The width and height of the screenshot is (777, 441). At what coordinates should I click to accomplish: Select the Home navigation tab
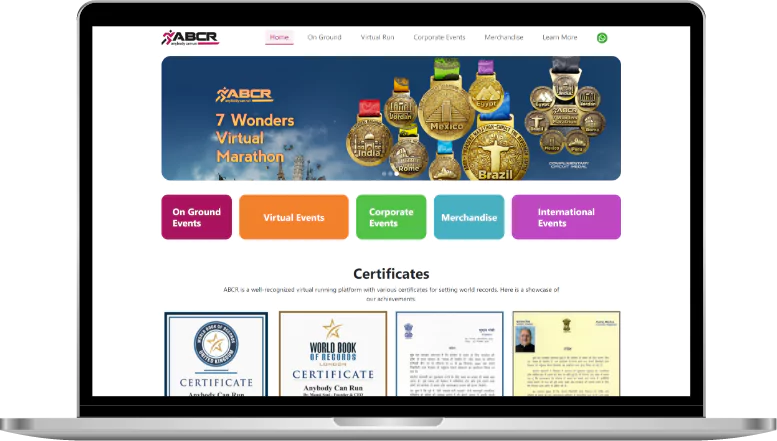[279, 37]
